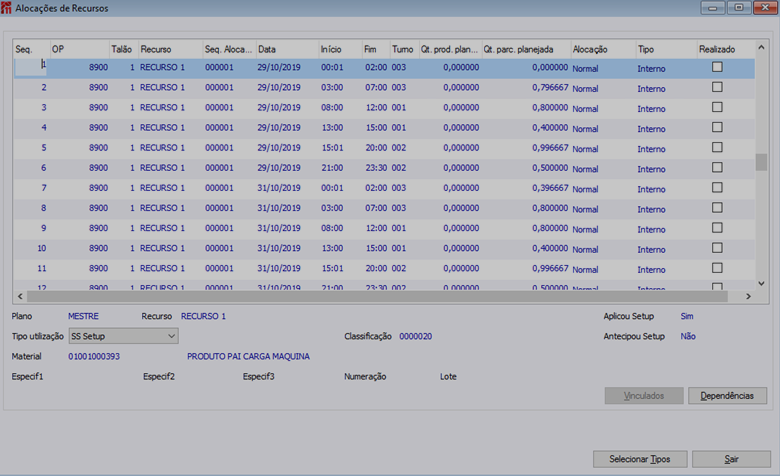Click vertical scrollbar up arrow
Viewport: 780px width, 476px height.
tap(761, 48)
